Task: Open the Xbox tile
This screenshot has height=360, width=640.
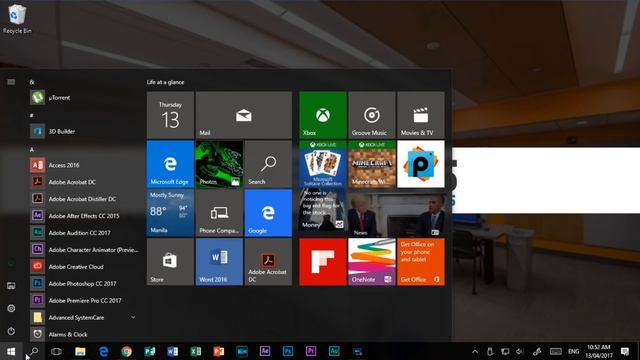Action: coord(323,115)
